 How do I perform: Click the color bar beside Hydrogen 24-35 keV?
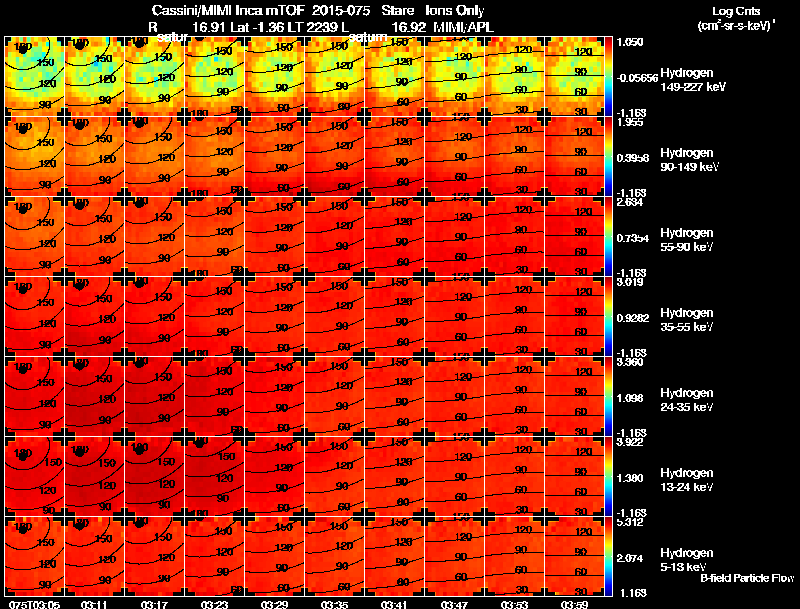pyautogui.click(x=608, y=396)
